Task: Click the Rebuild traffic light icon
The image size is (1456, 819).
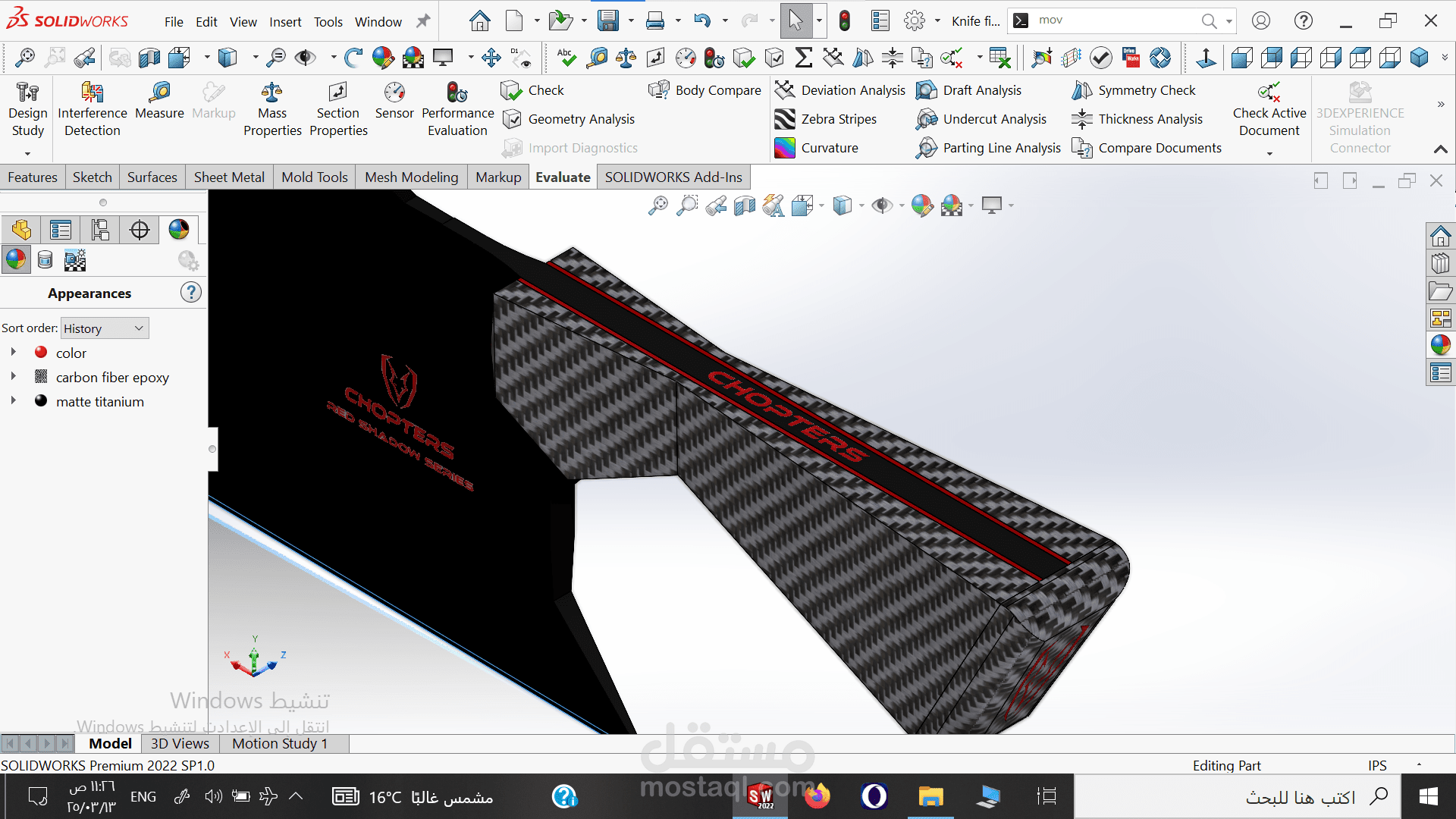Action: (845, 20)
